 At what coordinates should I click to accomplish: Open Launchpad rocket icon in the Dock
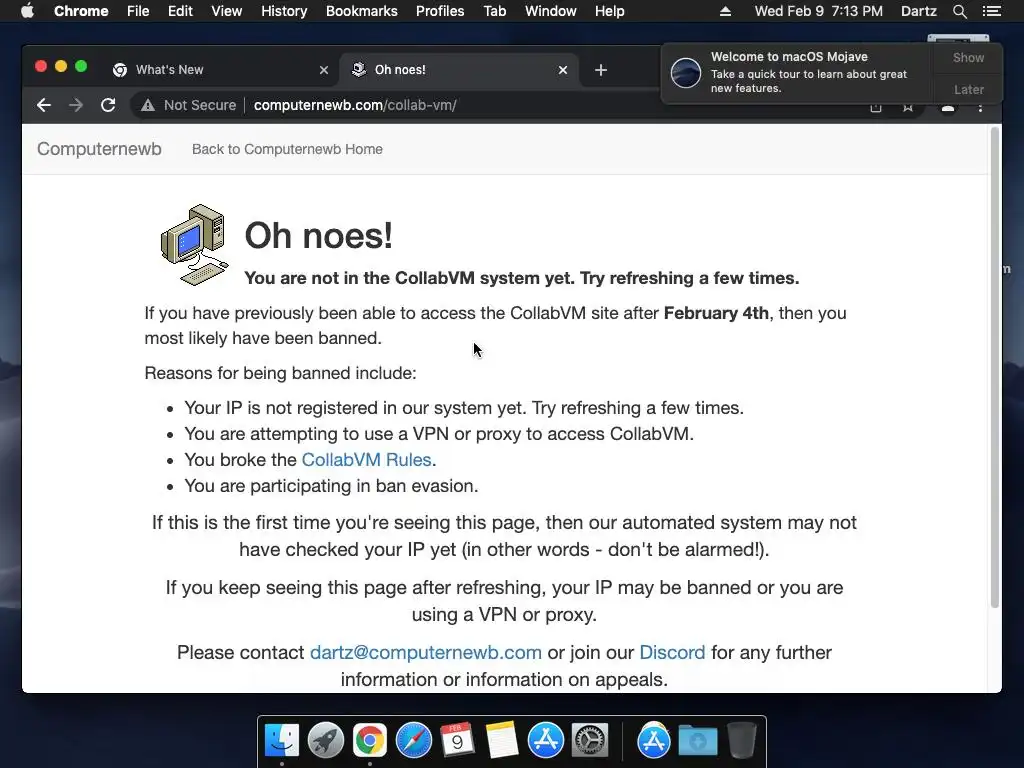tap(326, 740)
